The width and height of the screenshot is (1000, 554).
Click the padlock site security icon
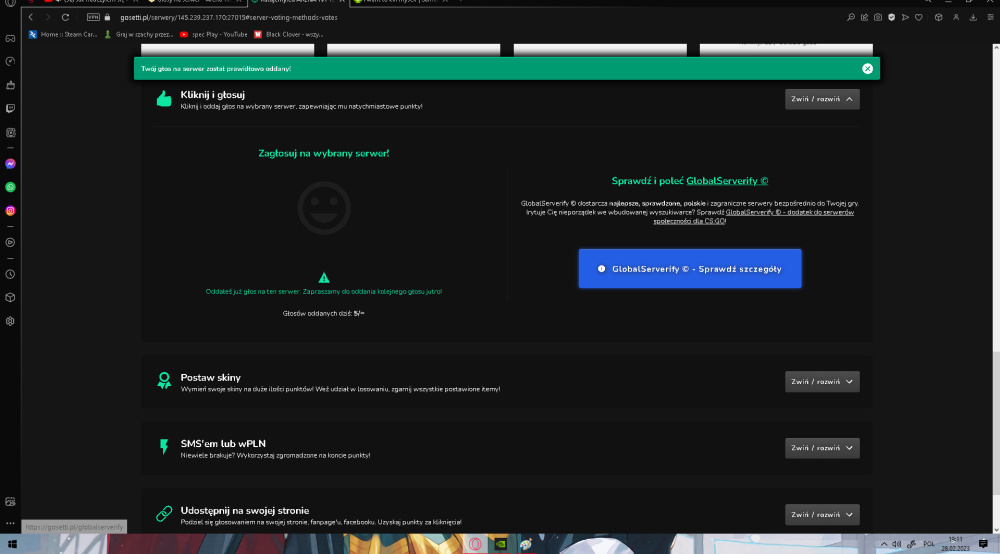(107, 17)
